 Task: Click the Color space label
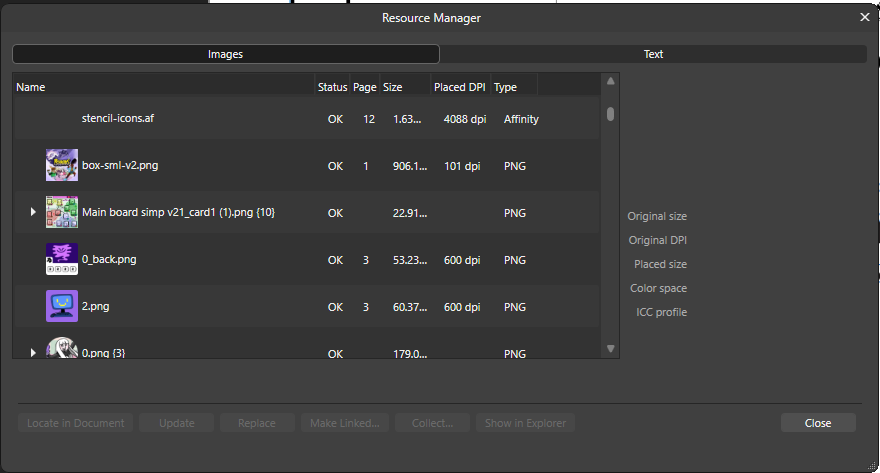pos(659,288)
